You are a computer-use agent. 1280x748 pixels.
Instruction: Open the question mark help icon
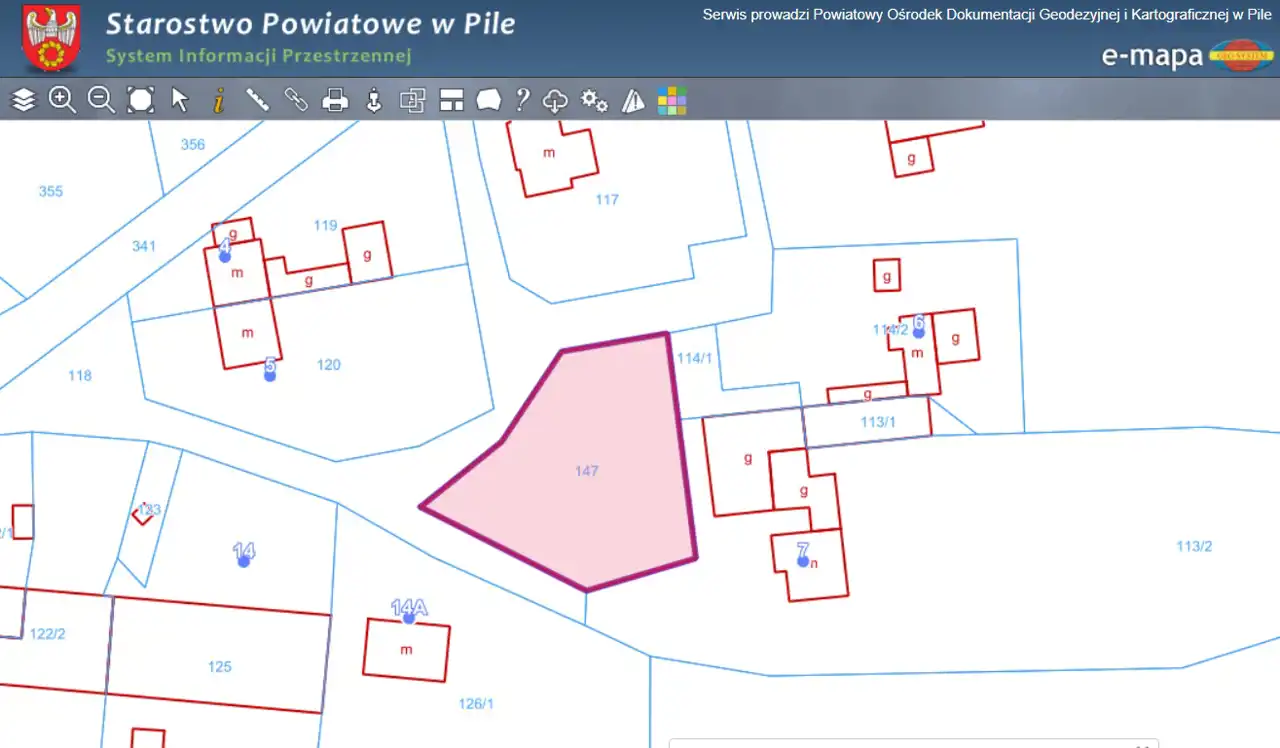pyautogui.click(x=522, y=100)
